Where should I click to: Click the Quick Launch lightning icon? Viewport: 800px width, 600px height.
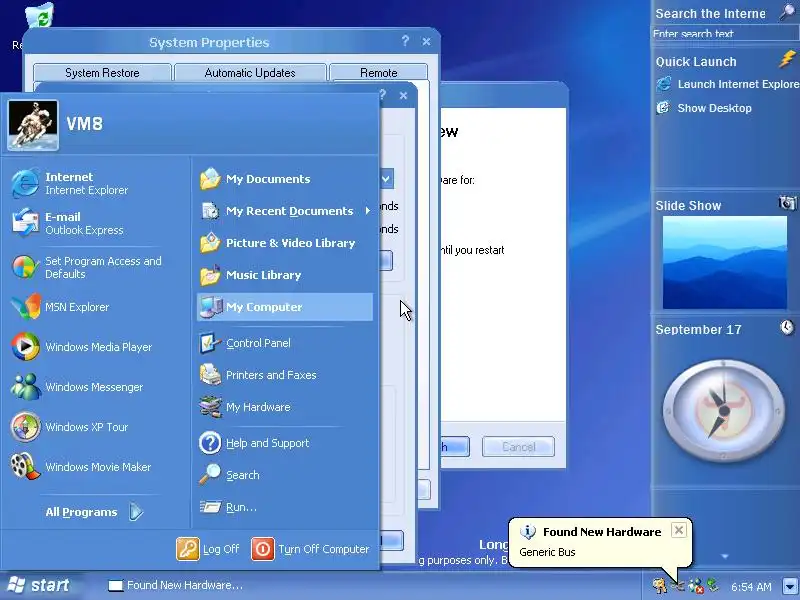point(787,59)
